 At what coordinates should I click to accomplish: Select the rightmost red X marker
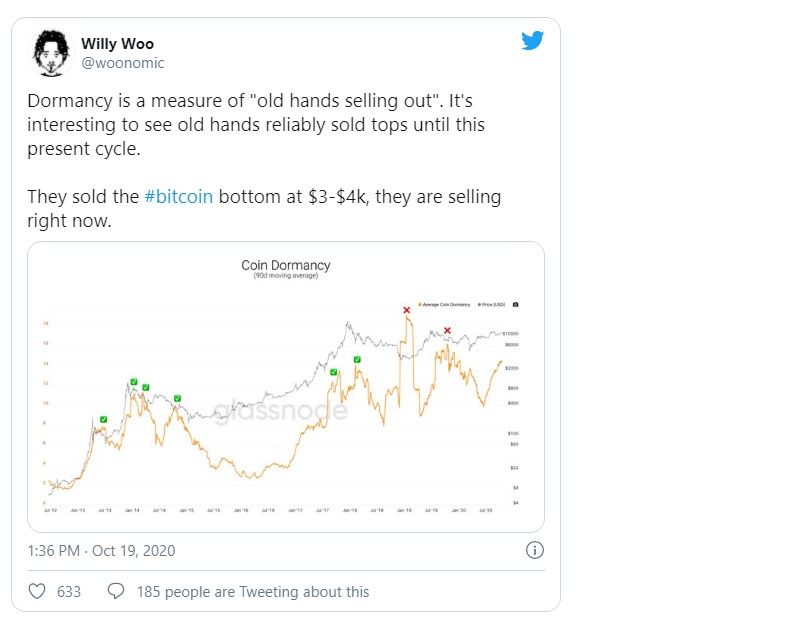click(x=447, y=331)
